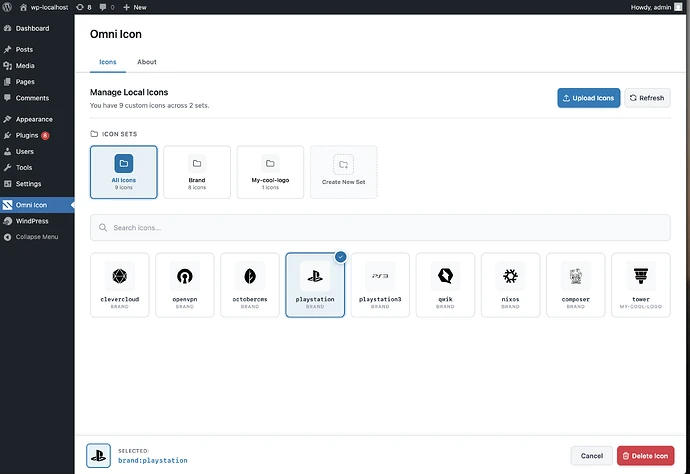Choose the composer icon tile
This screenshot has height=474, width=690.
pyautogui.click(x=575, y=284)
